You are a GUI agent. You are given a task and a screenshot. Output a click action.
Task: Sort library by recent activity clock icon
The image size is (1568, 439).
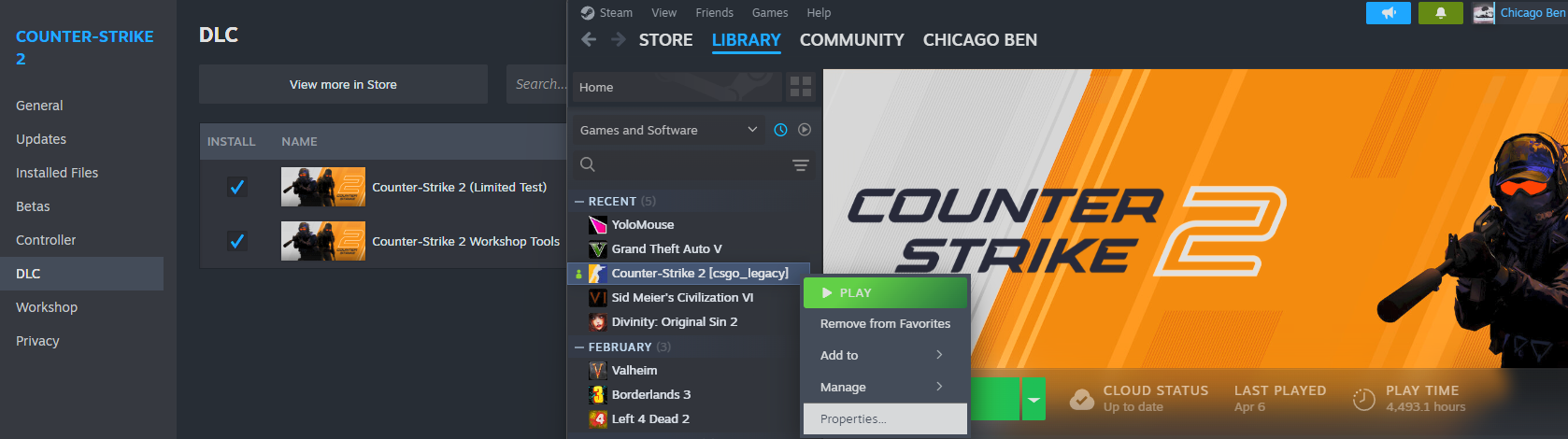780,130
